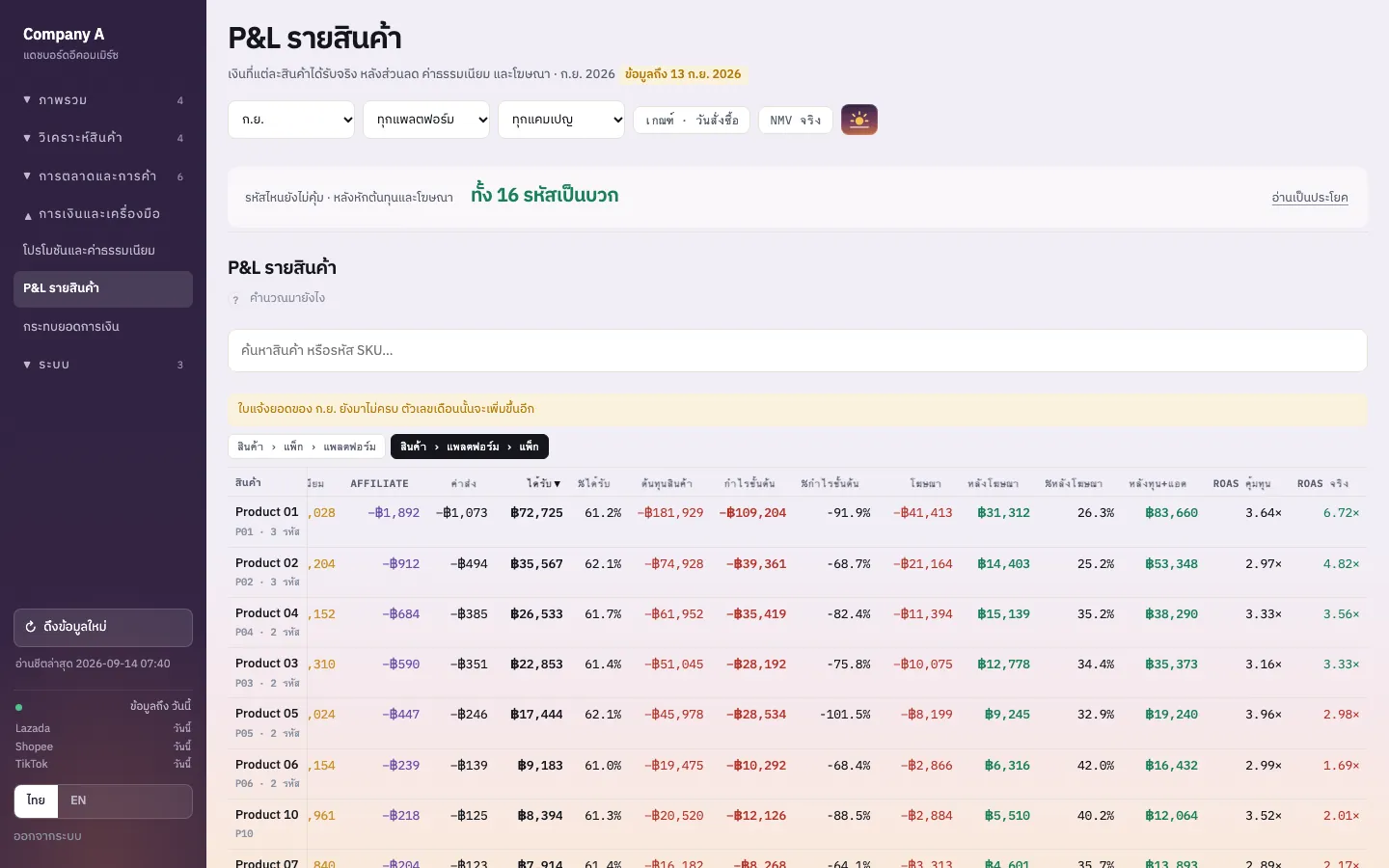Click the Product 01 row name
The image size is (1389, 868).
(267, 512)
